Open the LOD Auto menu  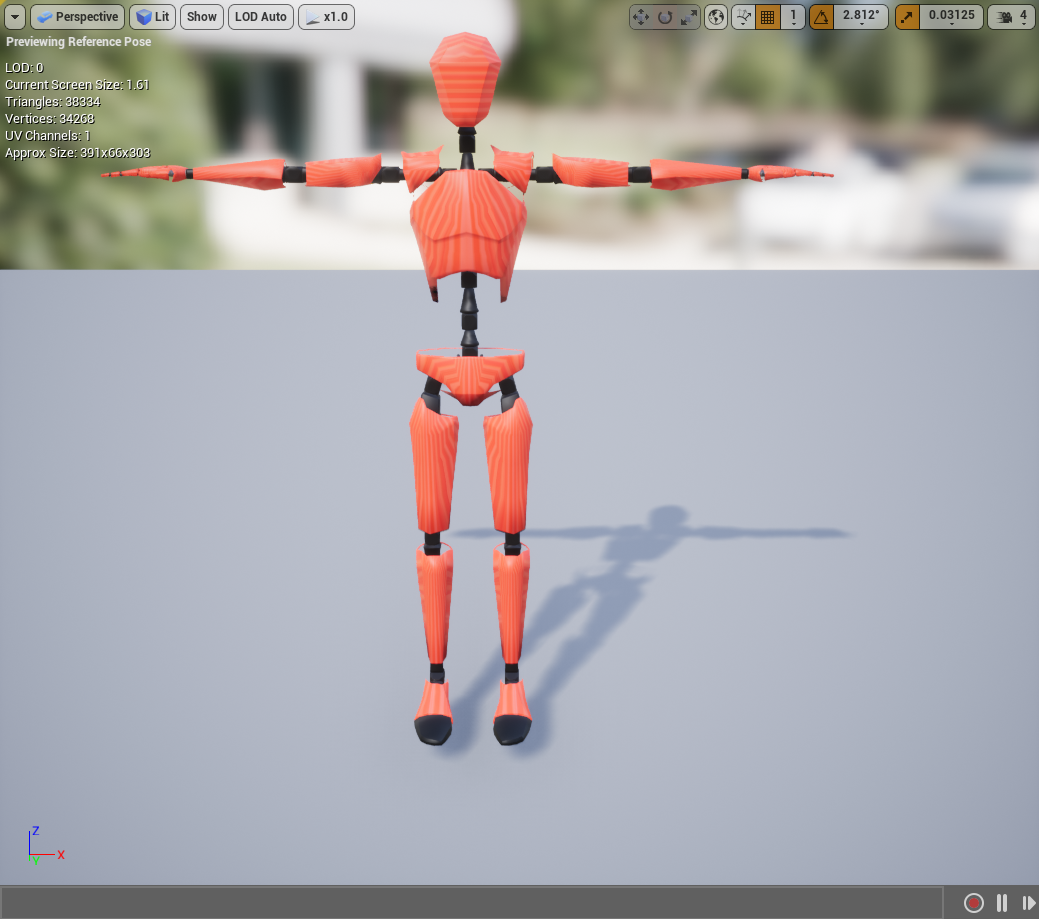tap(260, 17)
